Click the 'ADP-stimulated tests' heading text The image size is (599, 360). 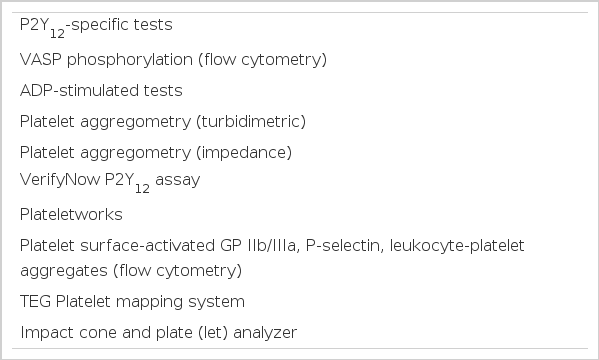pyautogui.click(x=101, y=91)
